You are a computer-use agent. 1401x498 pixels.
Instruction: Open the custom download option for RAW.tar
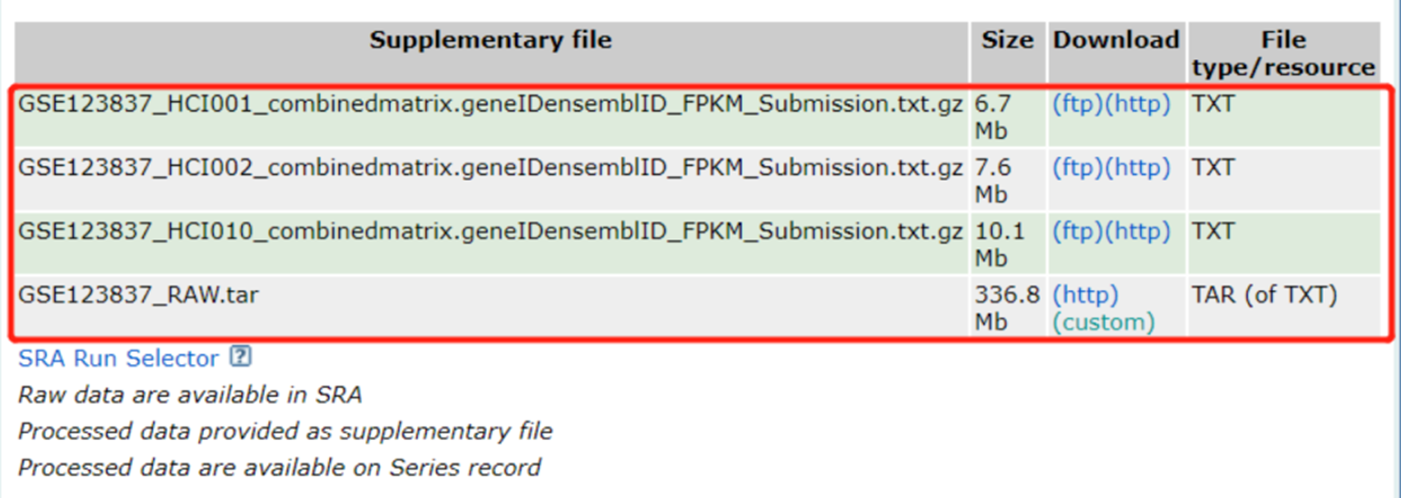coord(1103,322)
